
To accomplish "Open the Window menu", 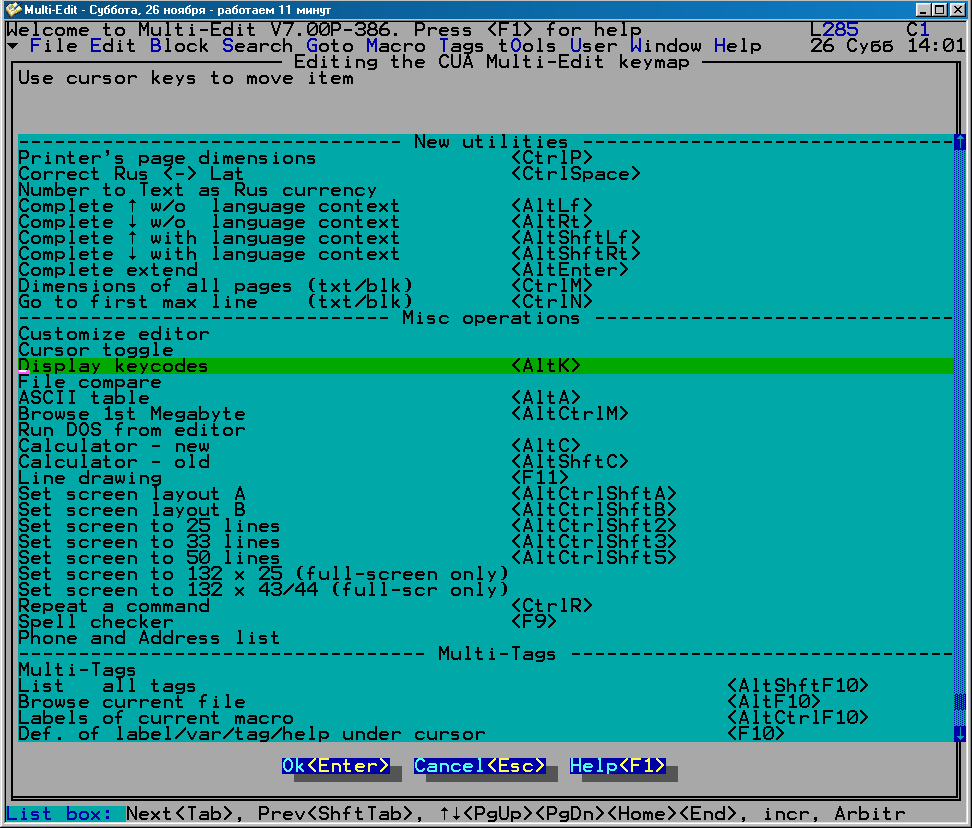I will 666,46.
